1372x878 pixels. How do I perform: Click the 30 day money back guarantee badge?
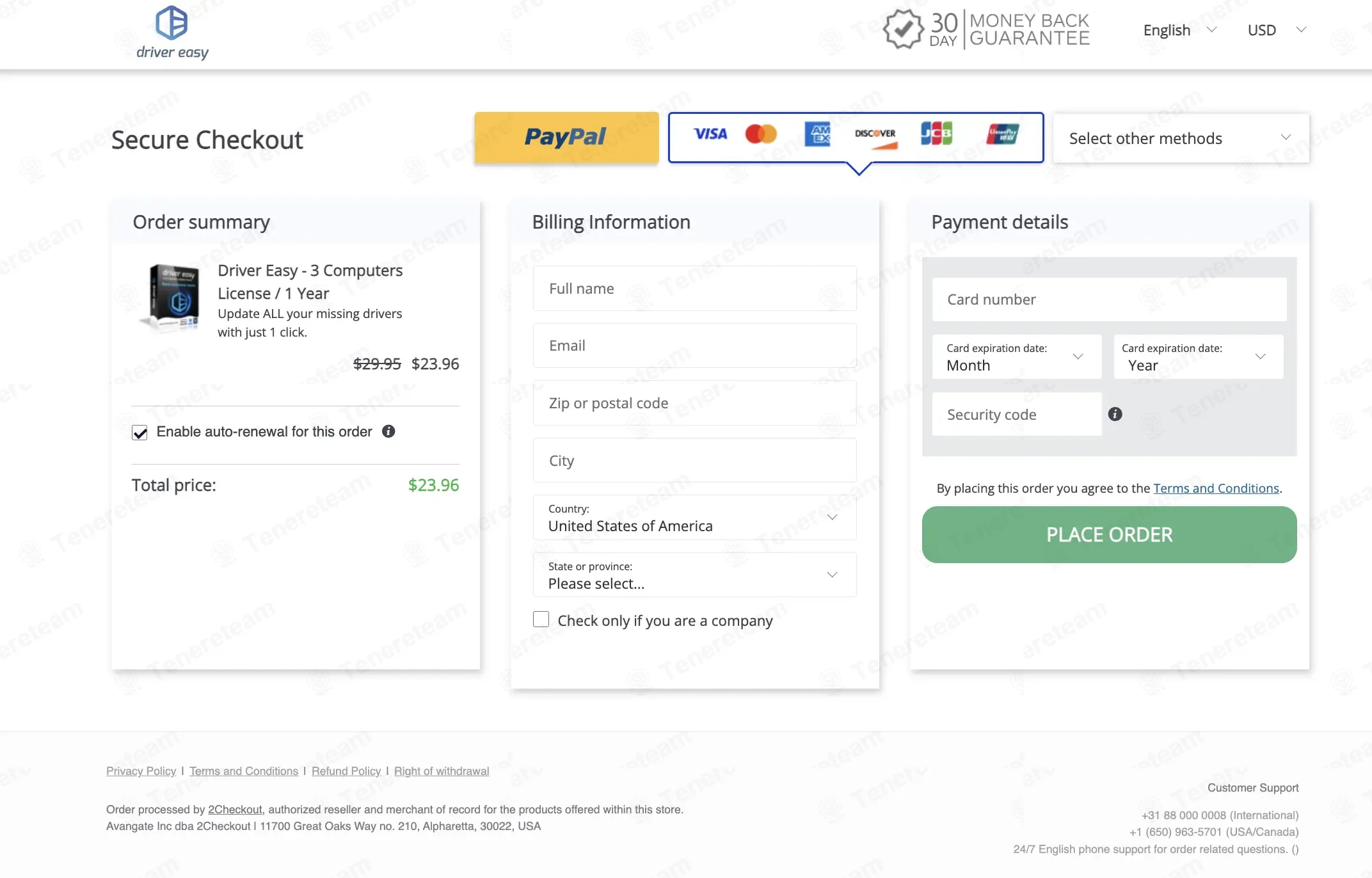click(x=986, y=29)
